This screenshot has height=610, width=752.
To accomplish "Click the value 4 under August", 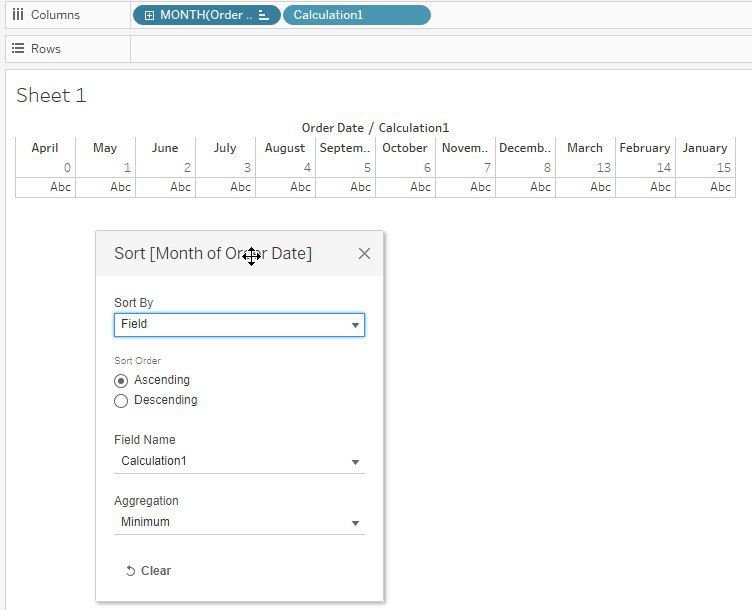I will (307, 168).
